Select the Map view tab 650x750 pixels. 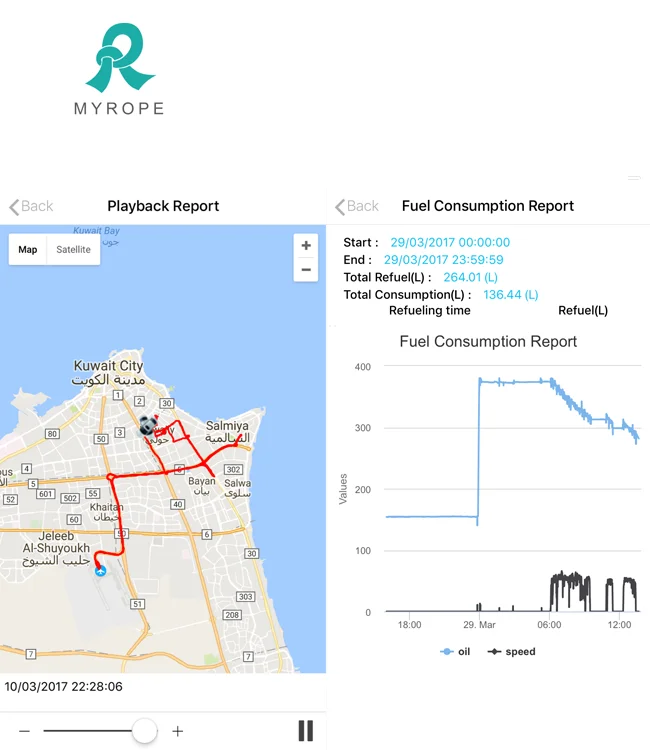tap(28, 249)
